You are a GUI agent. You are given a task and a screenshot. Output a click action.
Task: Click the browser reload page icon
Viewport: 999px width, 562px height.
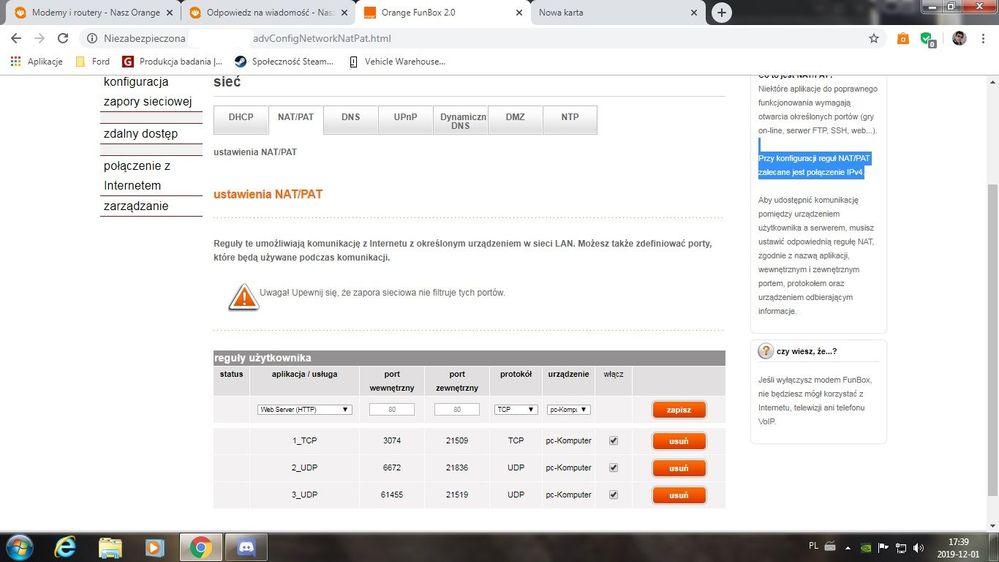pos(63,38)
